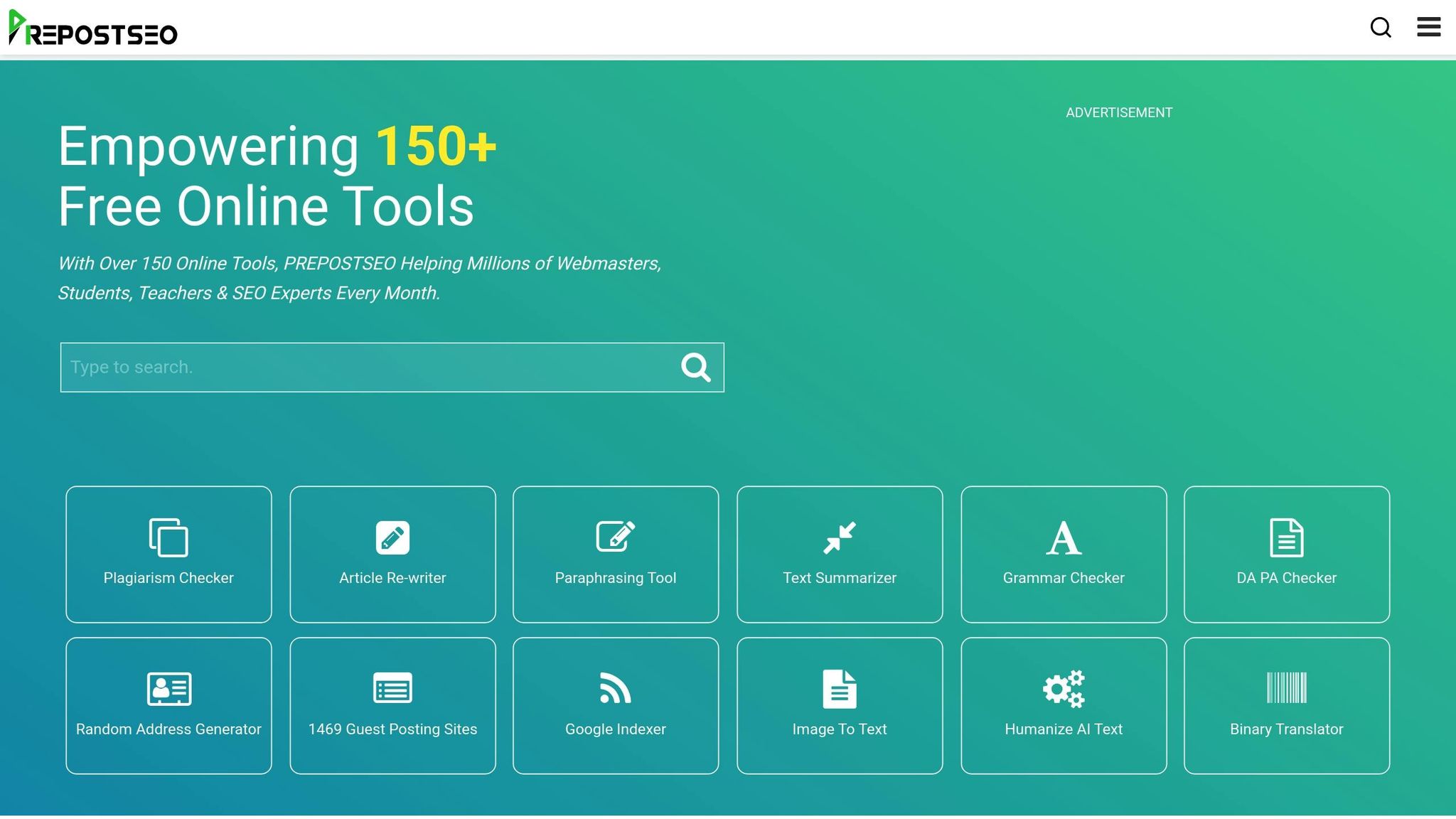Viewport: 1456px width, 819px height.
Task: Click the Binary Translator barcode icon
Action: [x=1287, y=687]
